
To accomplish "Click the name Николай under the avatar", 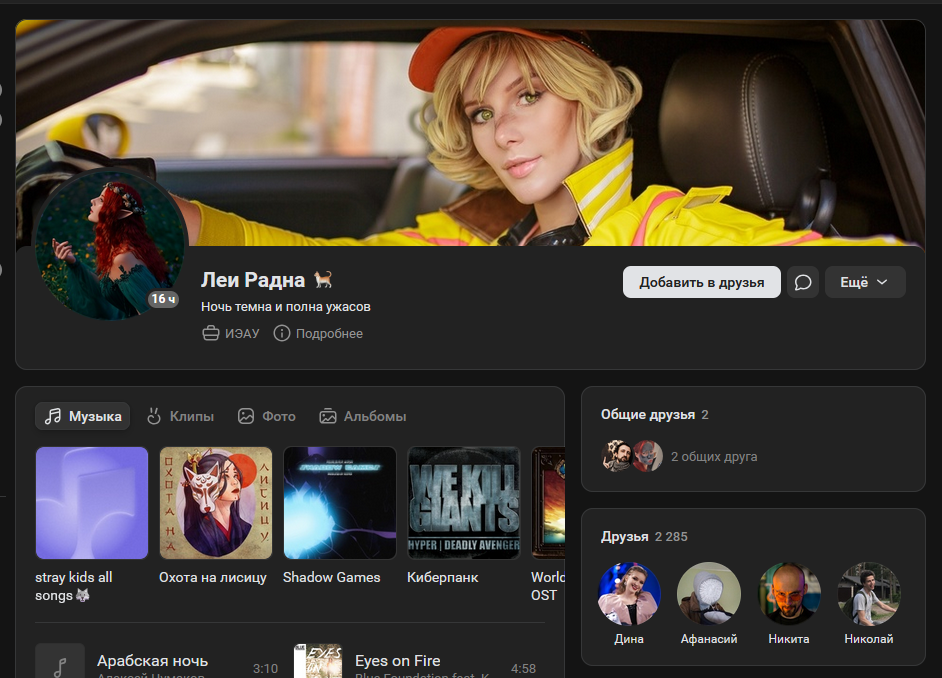I will click(x=869, y=639).
